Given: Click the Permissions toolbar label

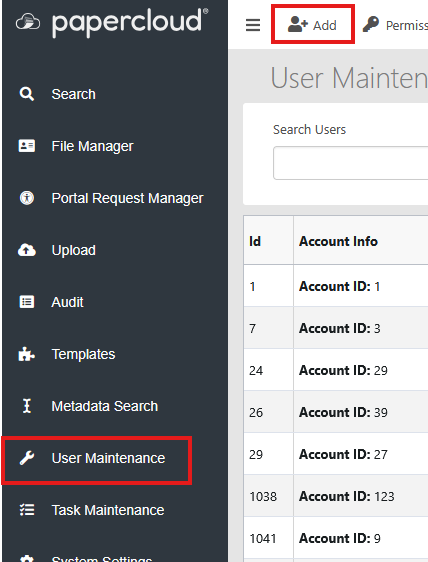Looking at the screenshot, I should click(407, 25).
